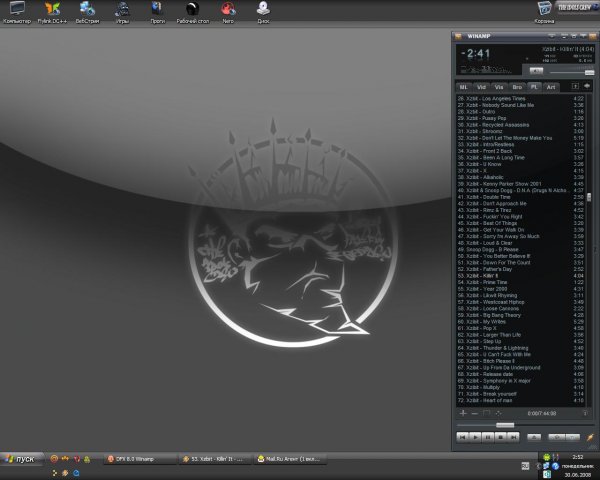Click the pause button in Winamp
Image resolution: width=600 pixels, height=480 pixels.
tap(488, 437)
